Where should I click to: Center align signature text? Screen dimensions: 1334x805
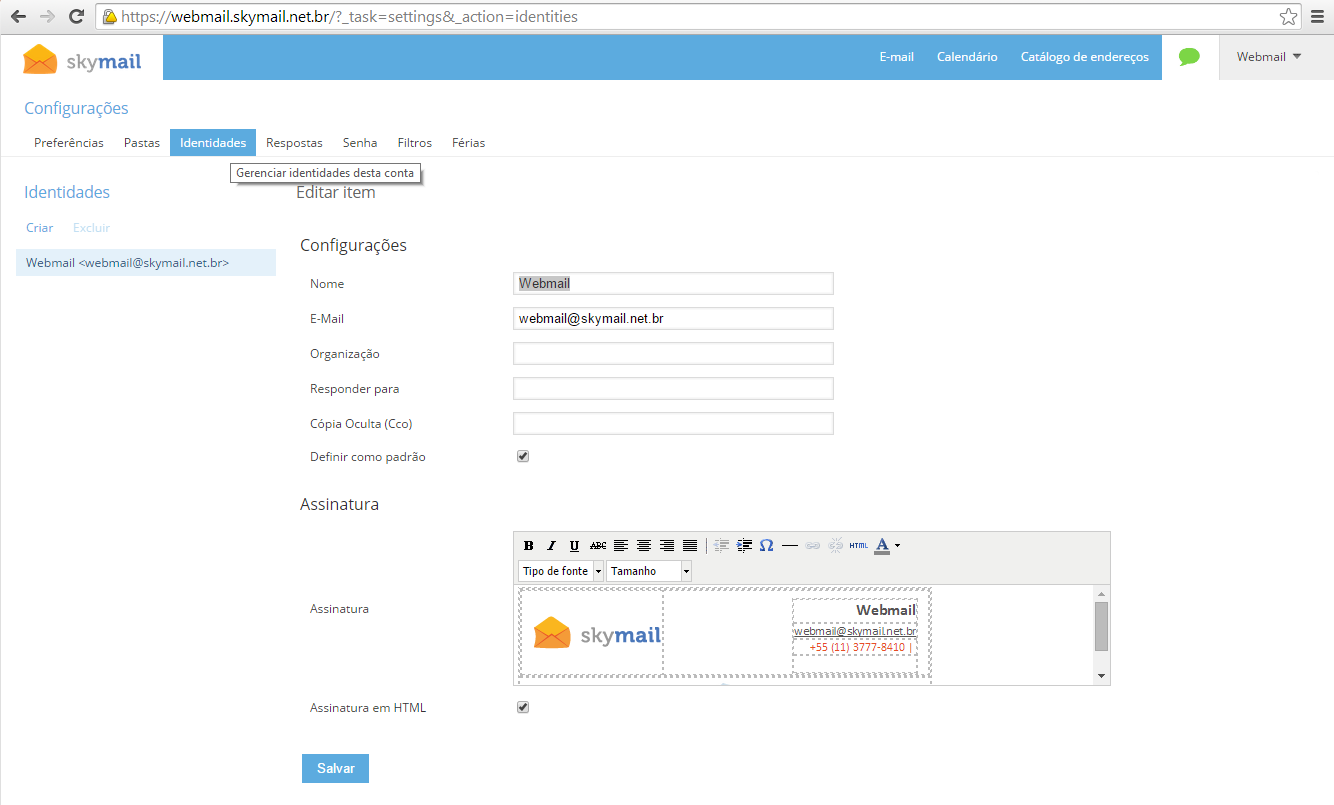(x=644, y=546)
